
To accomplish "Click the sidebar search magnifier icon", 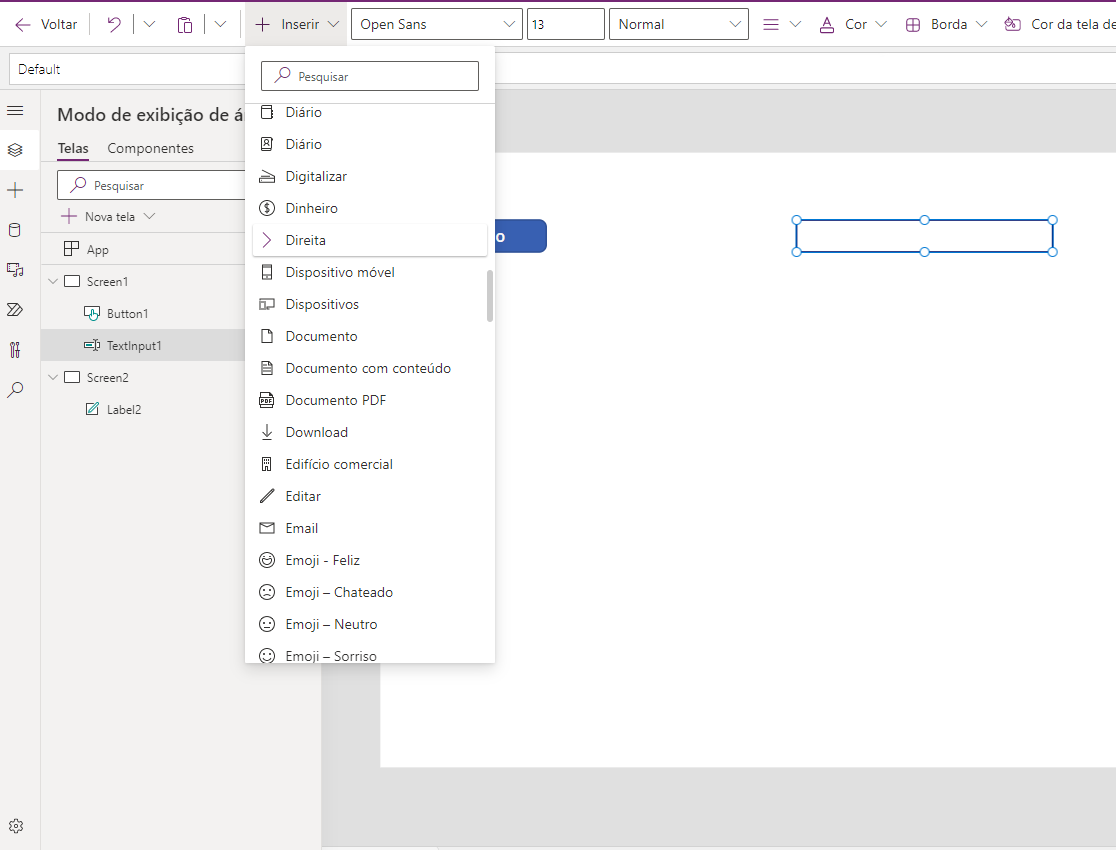I will coord(15,389).
